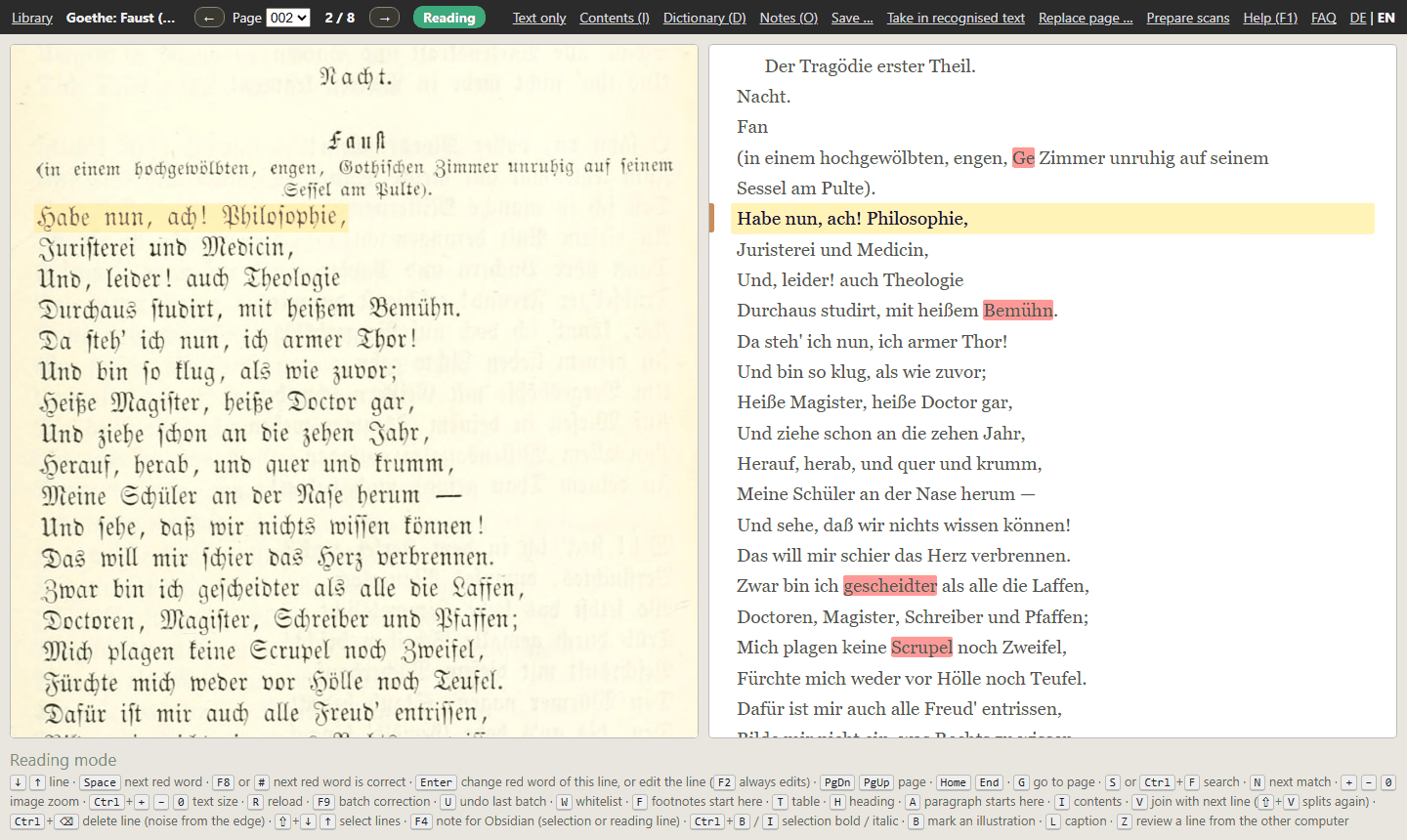Select the red-marked word Ge in the transcription

pyautogui.click(x=1023, y=158)
